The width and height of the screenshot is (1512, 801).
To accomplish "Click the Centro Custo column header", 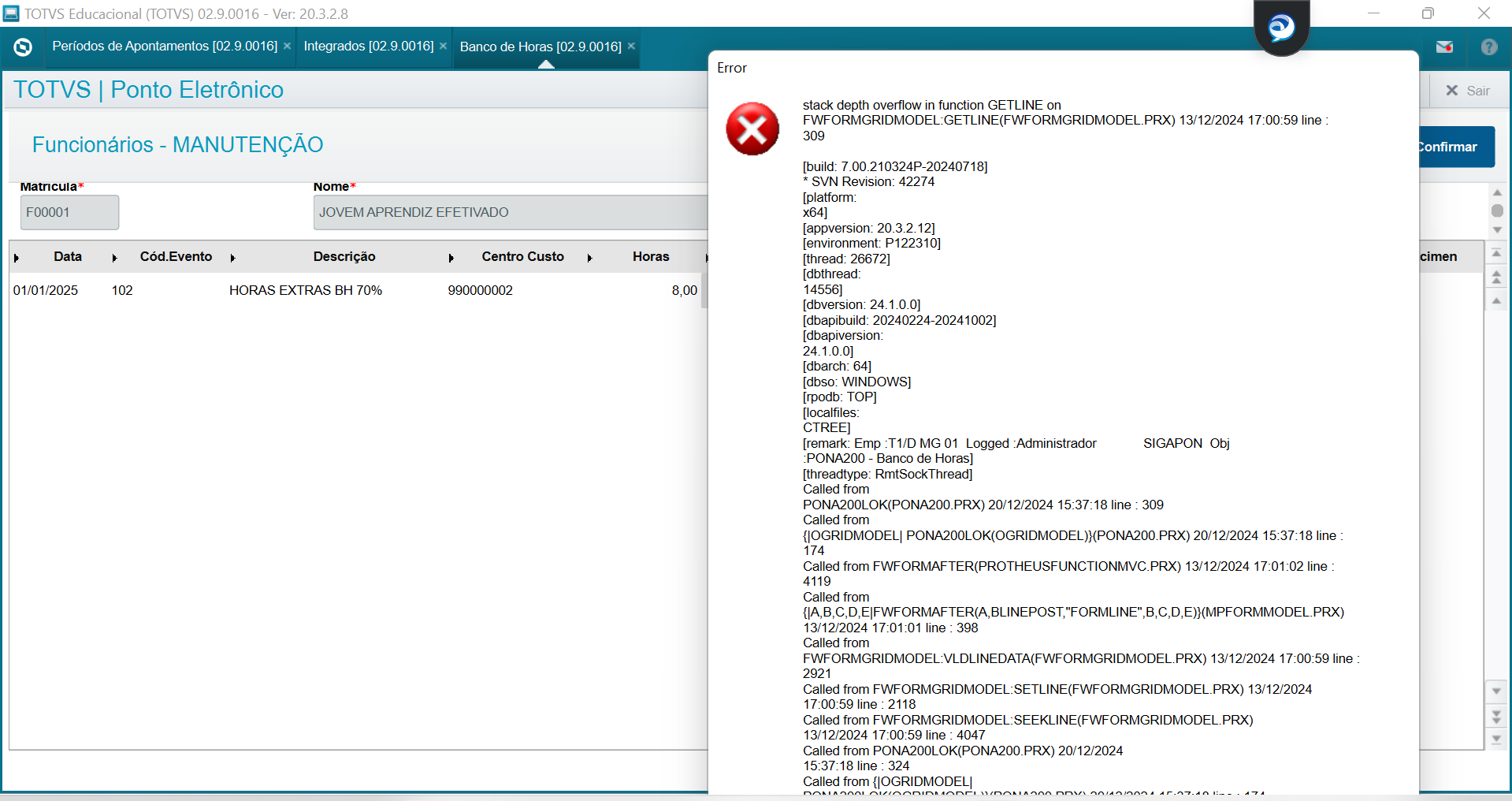I will coord(523,256).
